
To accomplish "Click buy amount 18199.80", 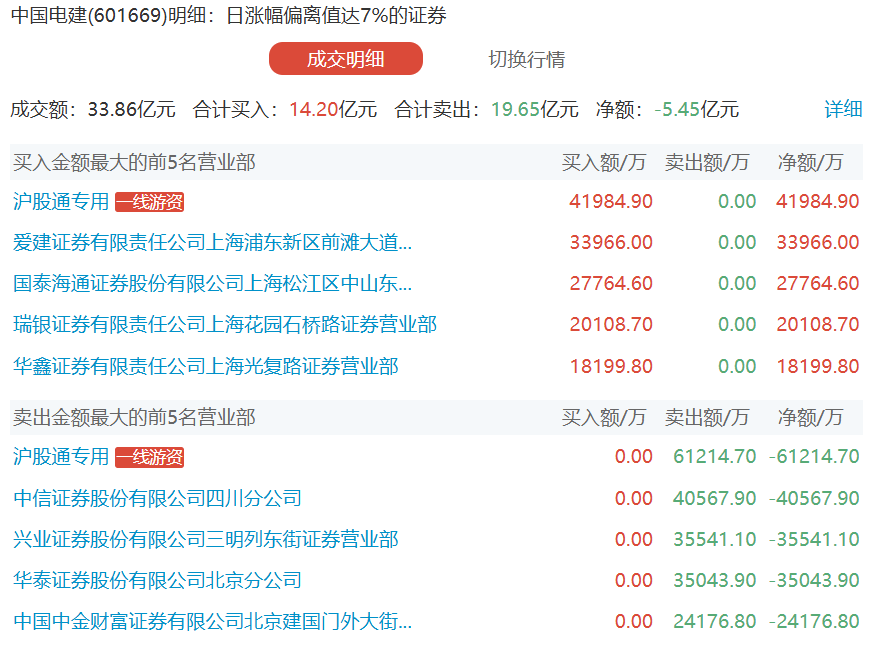I will point(611,366).
